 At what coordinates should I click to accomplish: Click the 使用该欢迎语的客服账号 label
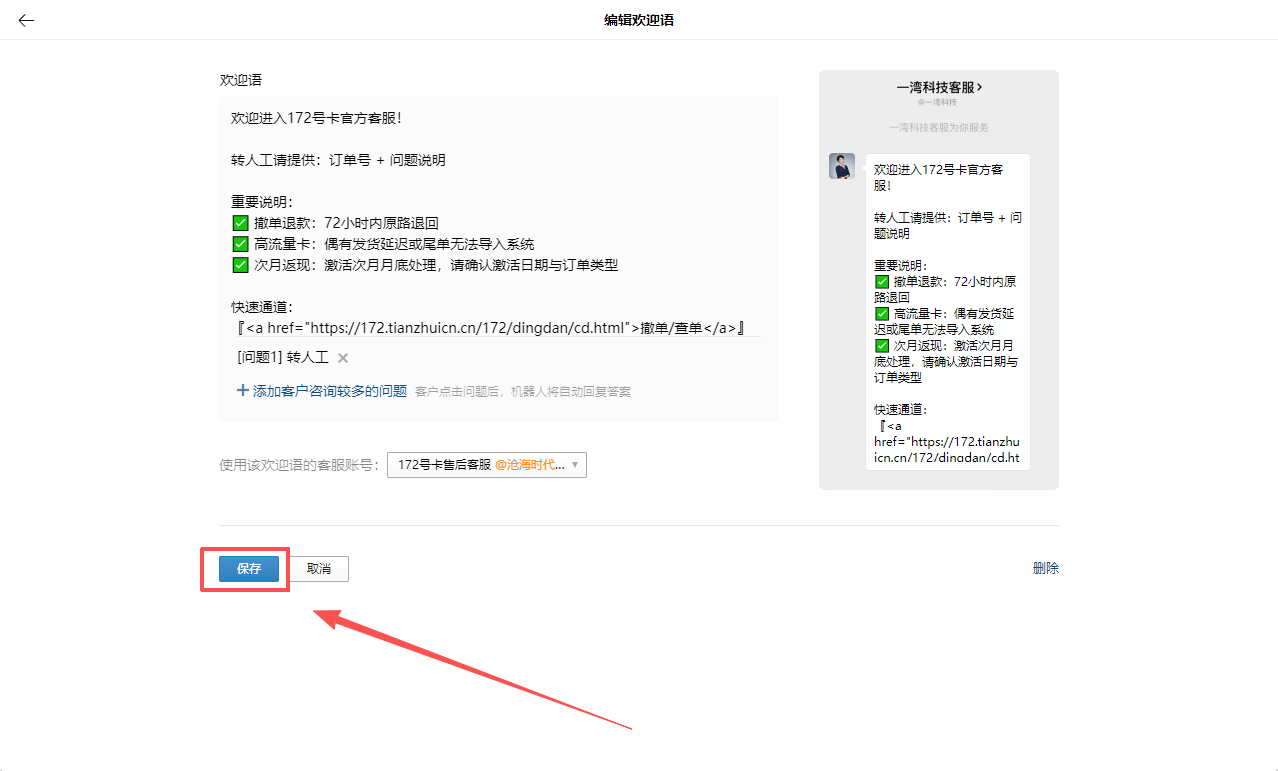(300, 466)
